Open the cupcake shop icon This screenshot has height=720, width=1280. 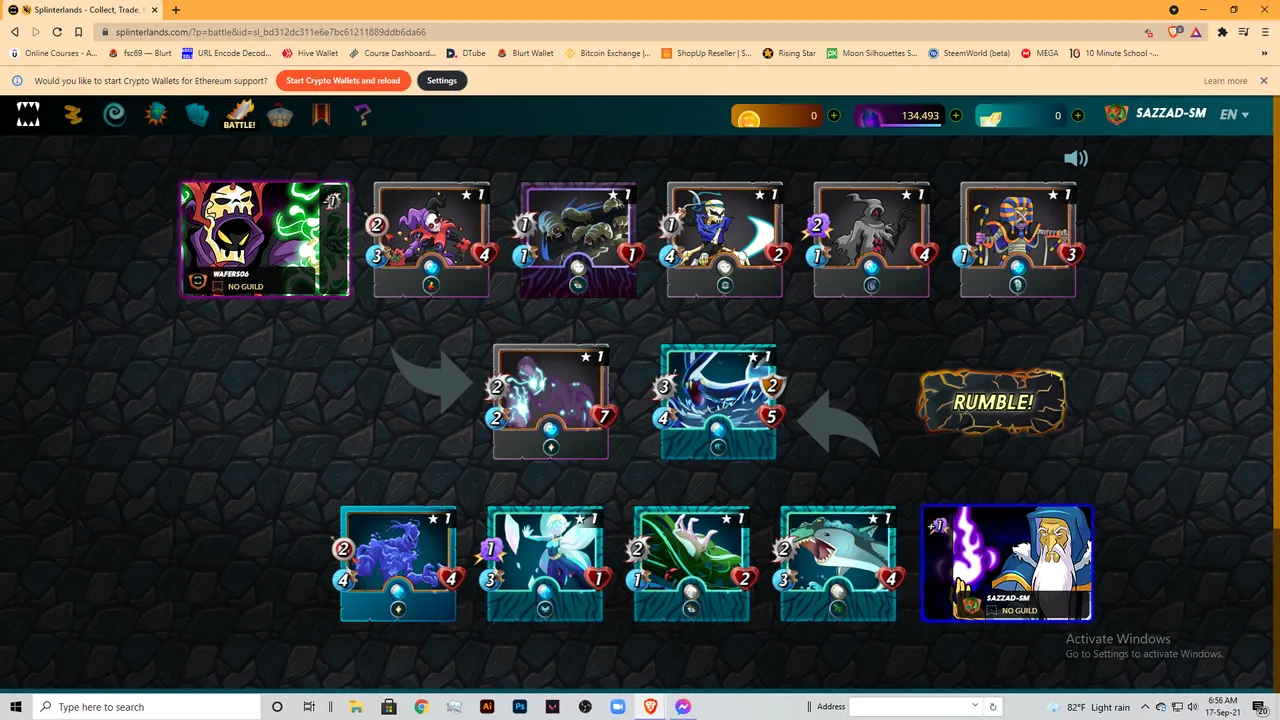point(280,115)
